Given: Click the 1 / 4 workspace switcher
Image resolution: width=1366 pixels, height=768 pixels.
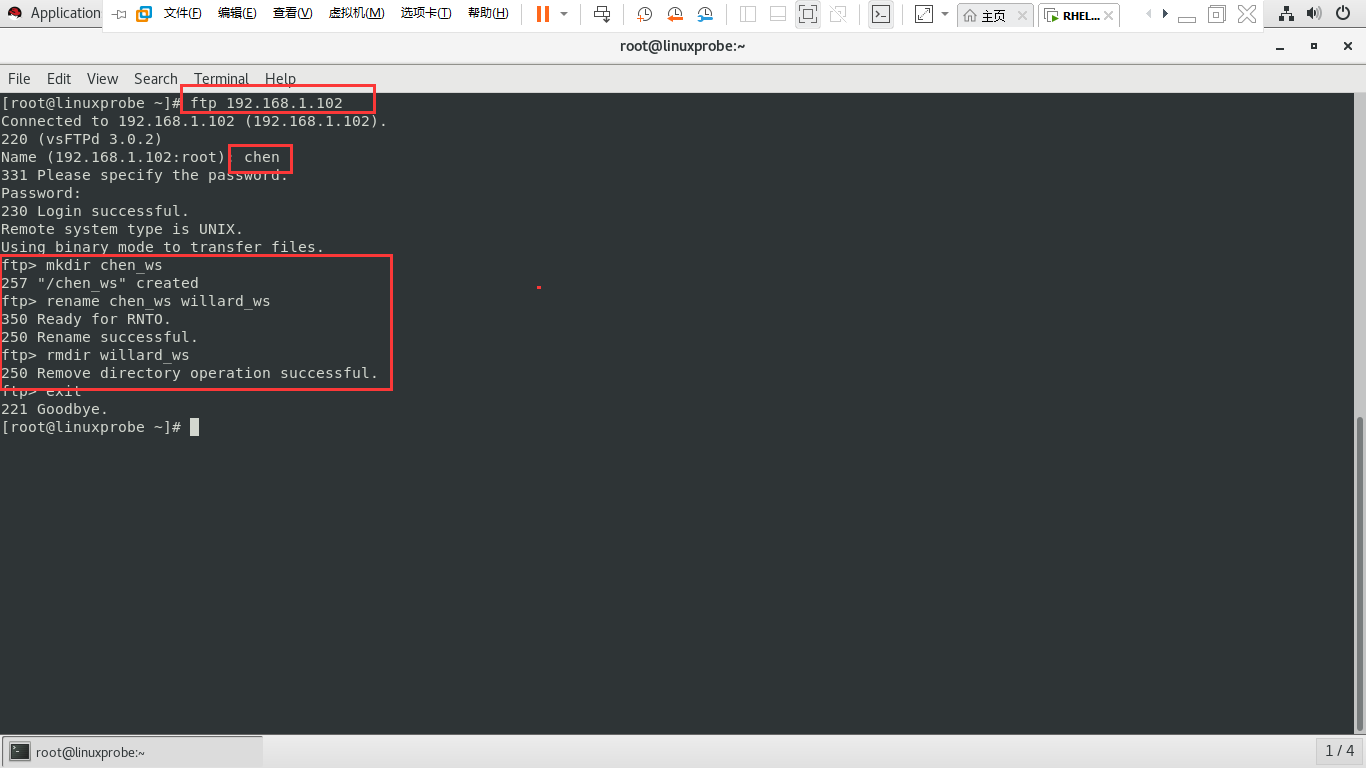Looking at the screenshot, I should pyautogui.click(x=1339, y=751).
